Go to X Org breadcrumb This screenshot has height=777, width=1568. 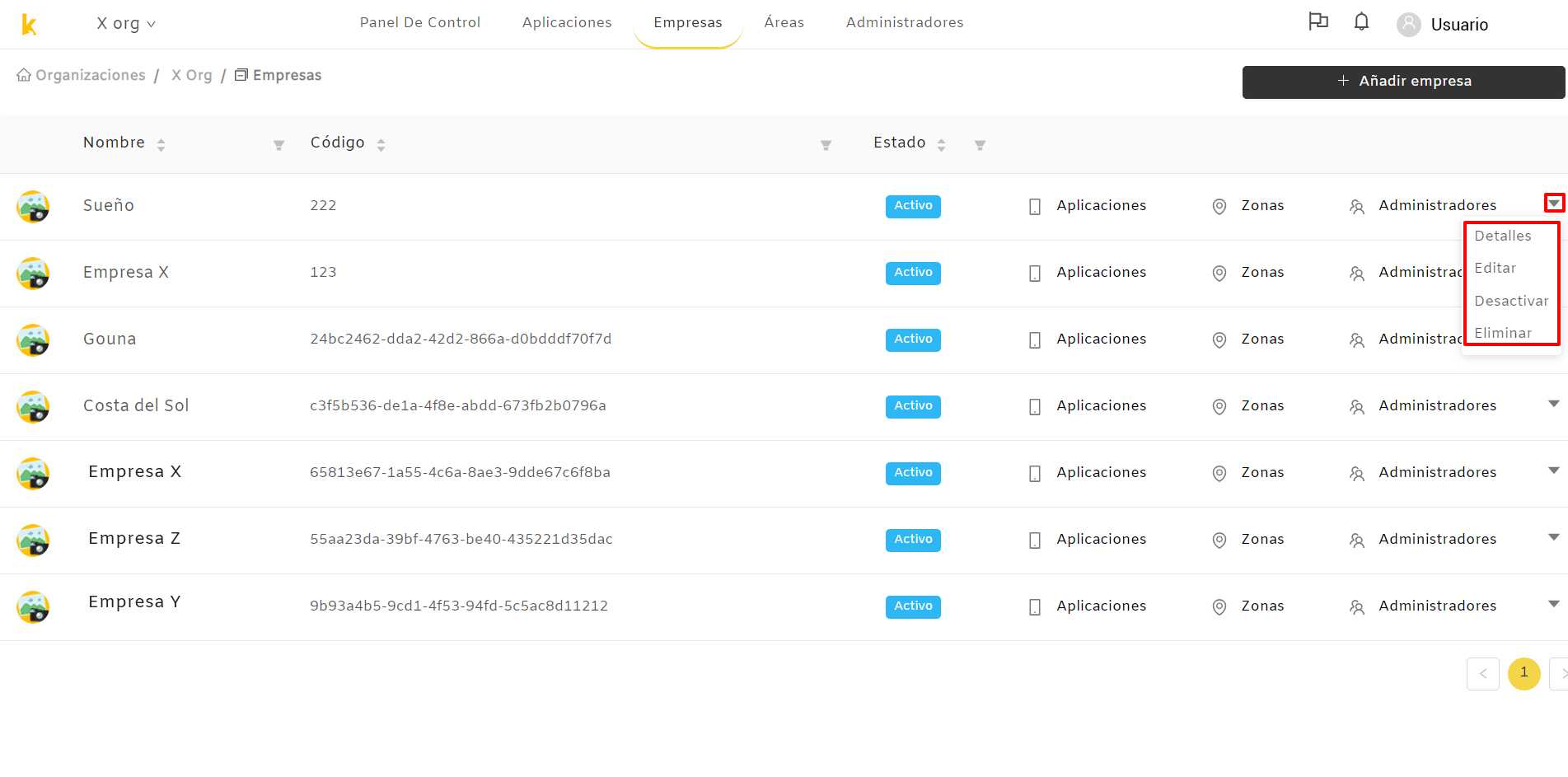click(x=192, y=76)
